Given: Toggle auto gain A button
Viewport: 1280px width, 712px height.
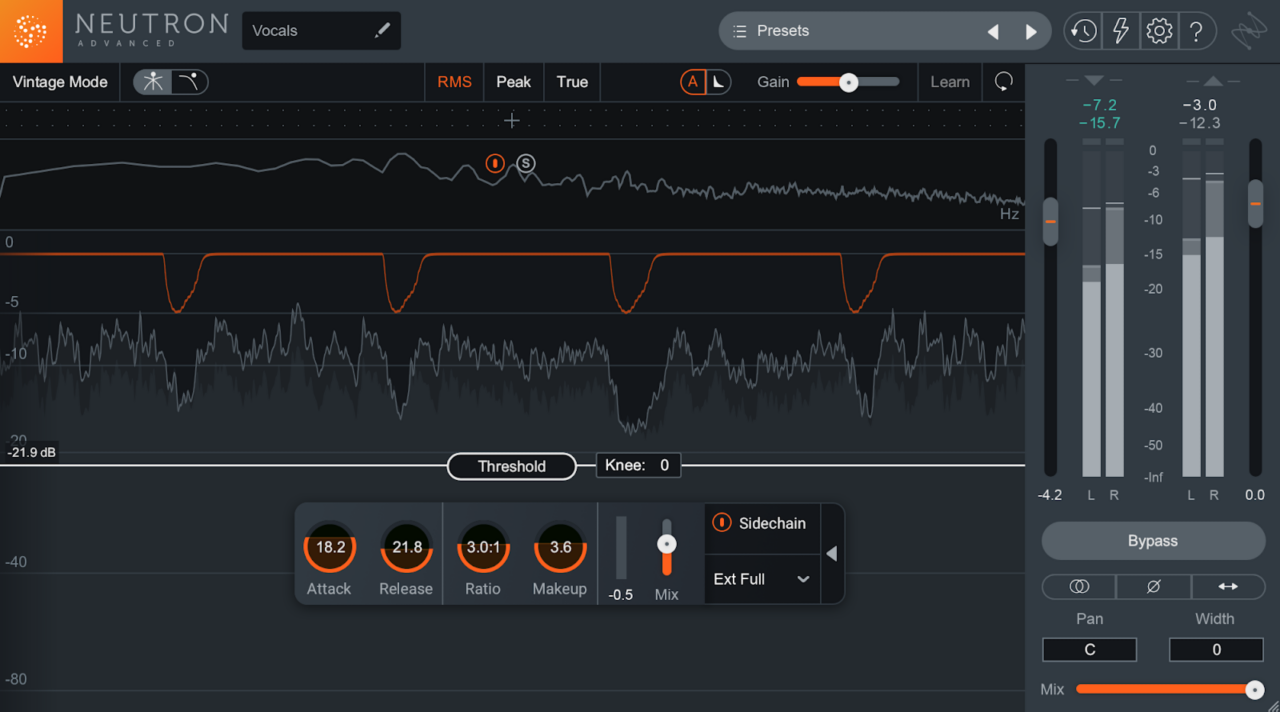Looking at the screenshot, I should point(692,82).
